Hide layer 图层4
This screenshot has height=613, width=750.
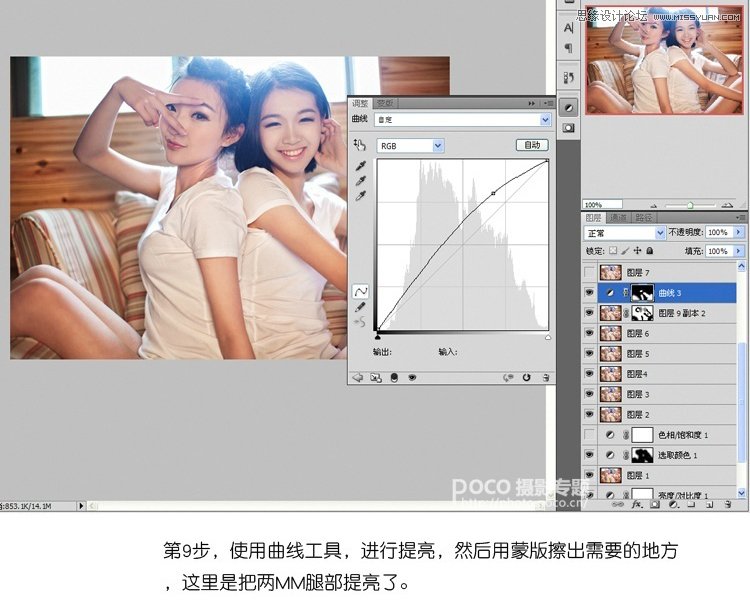(x=590, y=373)
